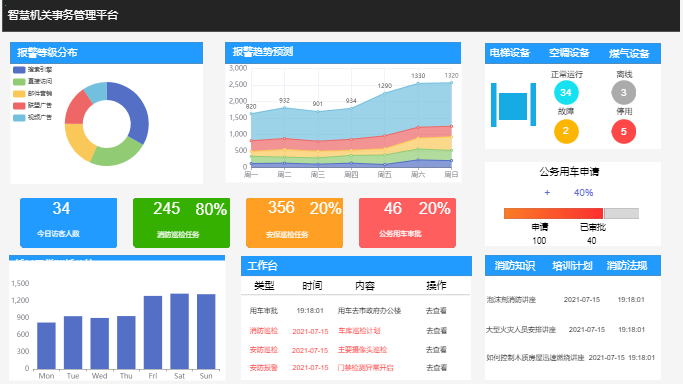This screenshot has width=683, height=384.
Task: Click the cyan 34 normal-running status circle
Action: (566, 93)
